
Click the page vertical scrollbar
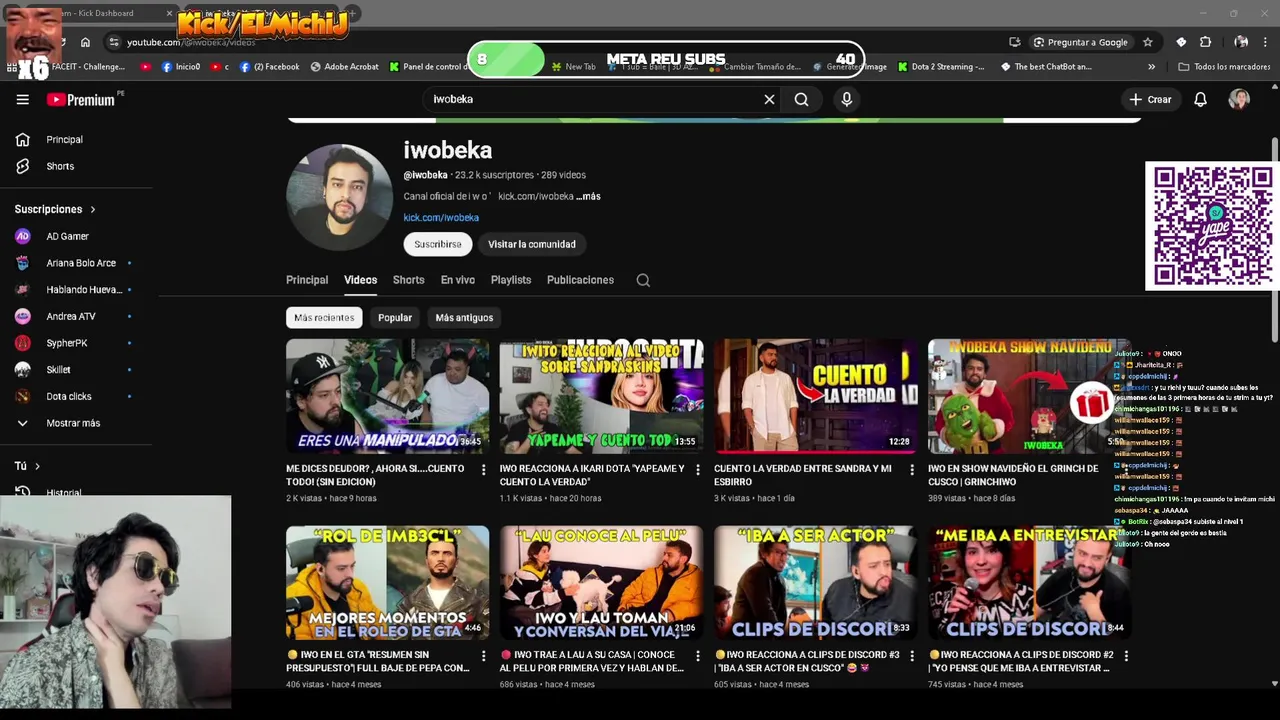pyautogui.click(x=1274, y=240)
